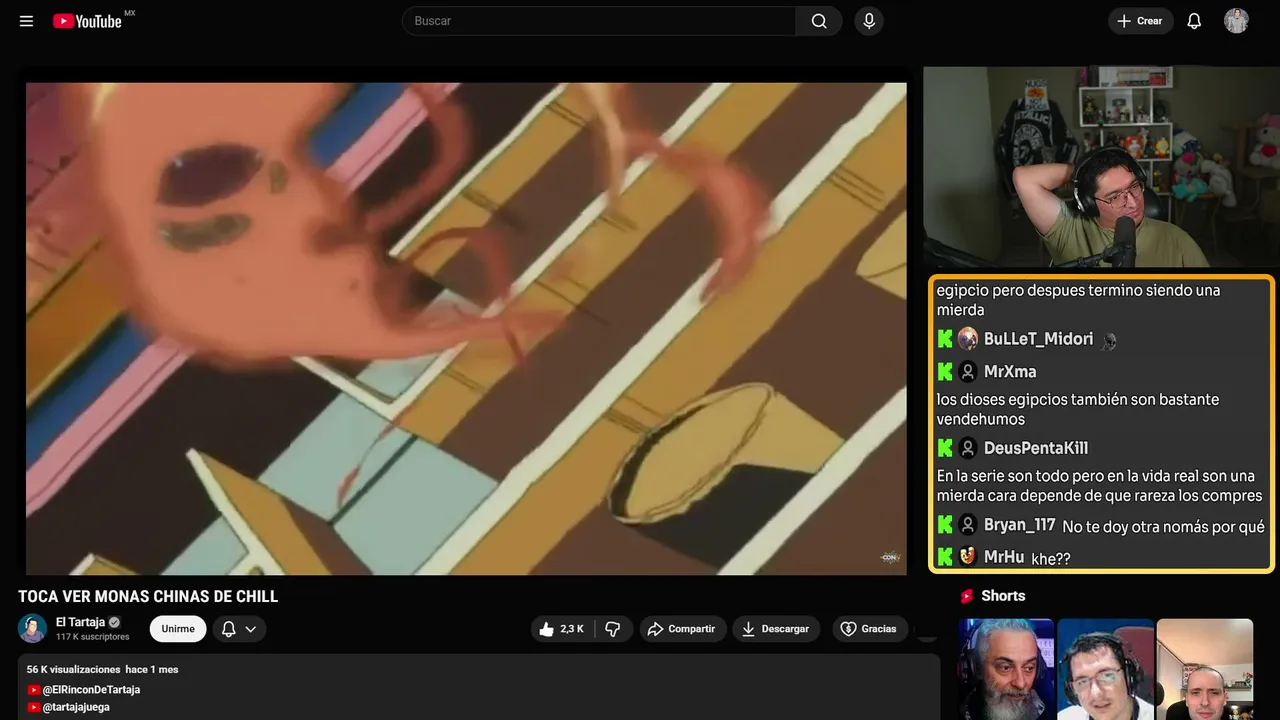Open the El Tartaja channel name link

coord(80,622)
